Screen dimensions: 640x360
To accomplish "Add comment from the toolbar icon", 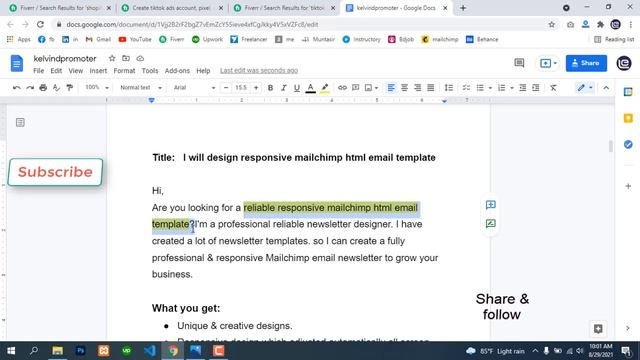I will click(x=356, y=88).
